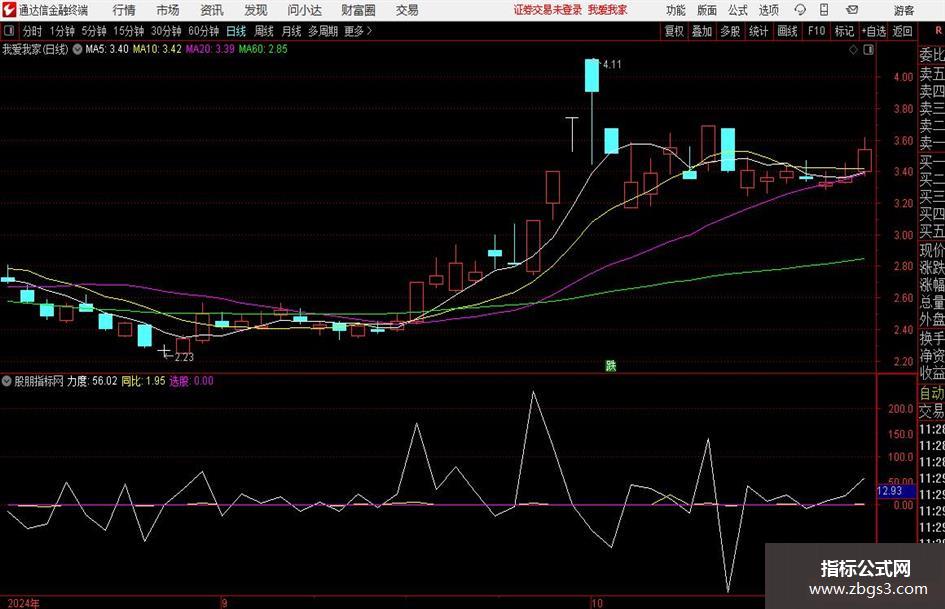
Task: Open the customer service headset icon
Action: pos(800,10)
